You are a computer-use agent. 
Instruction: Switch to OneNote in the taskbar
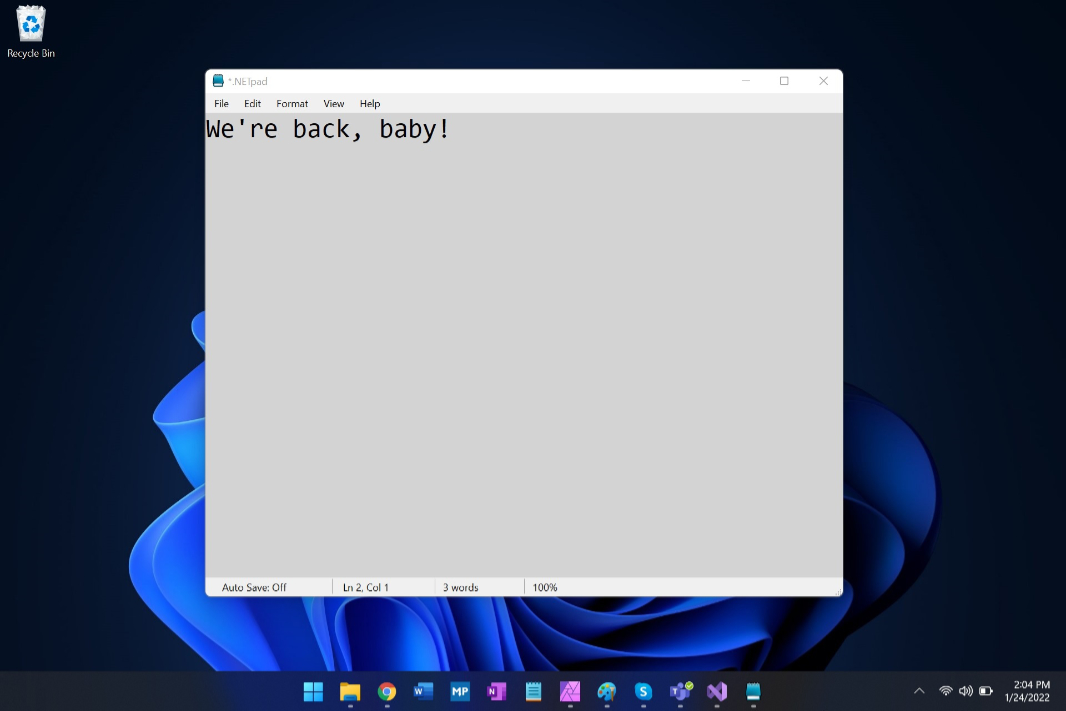tap(496, 691)
